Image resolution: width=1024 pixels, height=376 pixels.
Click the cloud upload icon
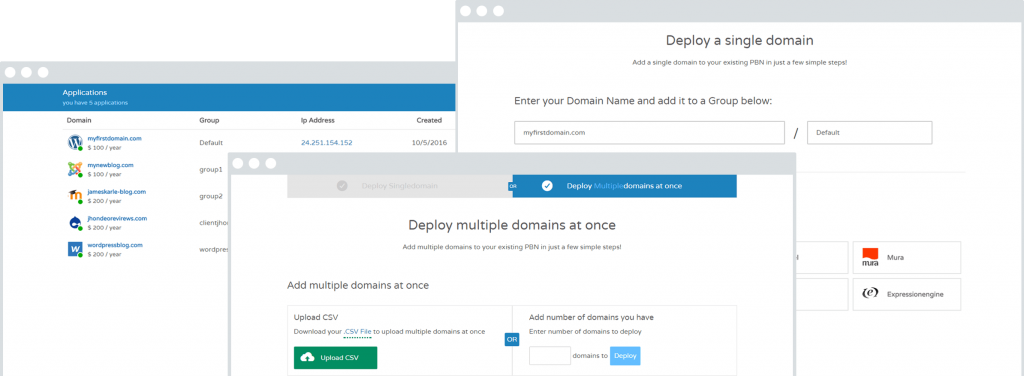308,357
